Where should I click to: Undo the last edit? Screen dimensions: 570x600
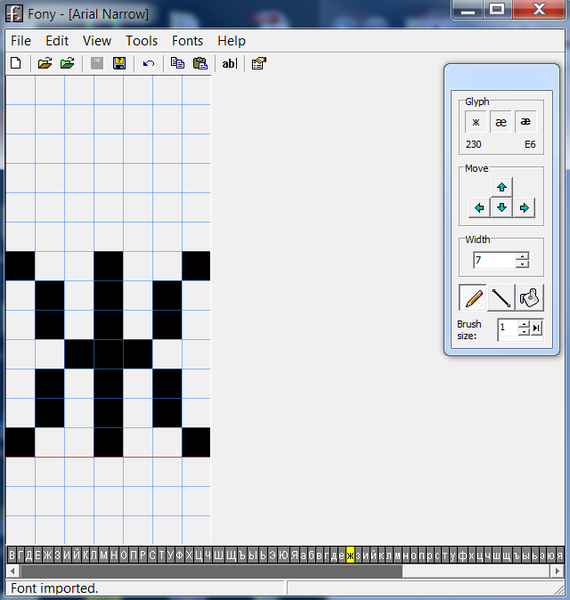(148, 63)
